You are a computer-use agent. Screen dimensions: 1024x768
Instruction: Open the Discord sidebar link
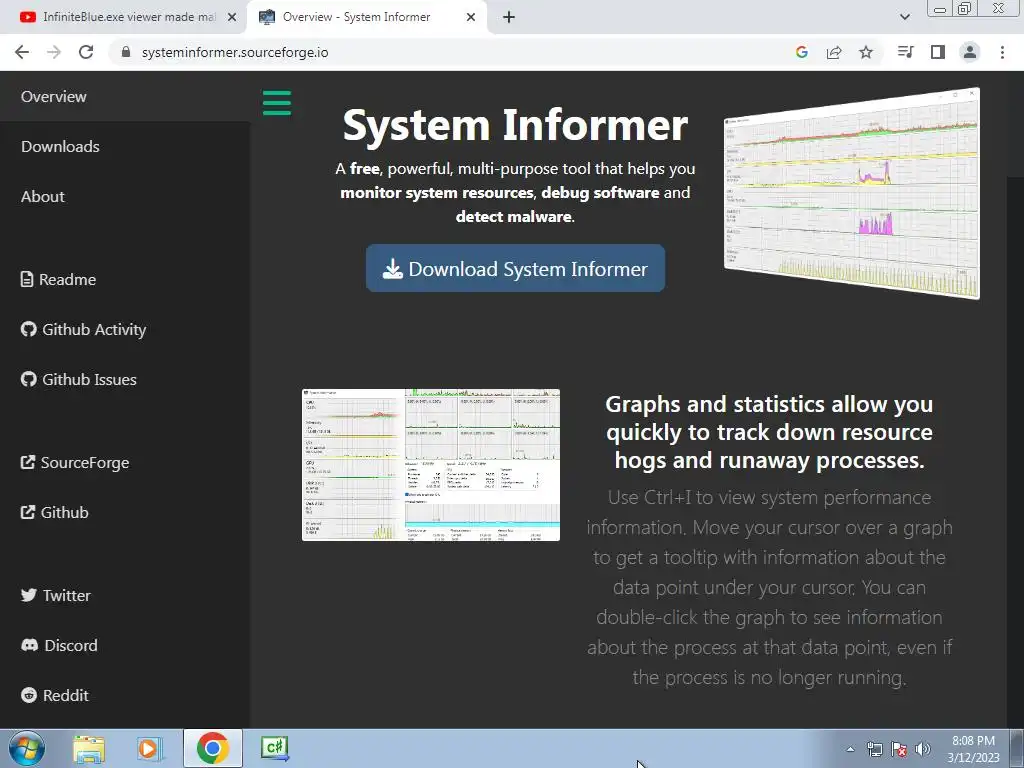click(x=59, y=645)
